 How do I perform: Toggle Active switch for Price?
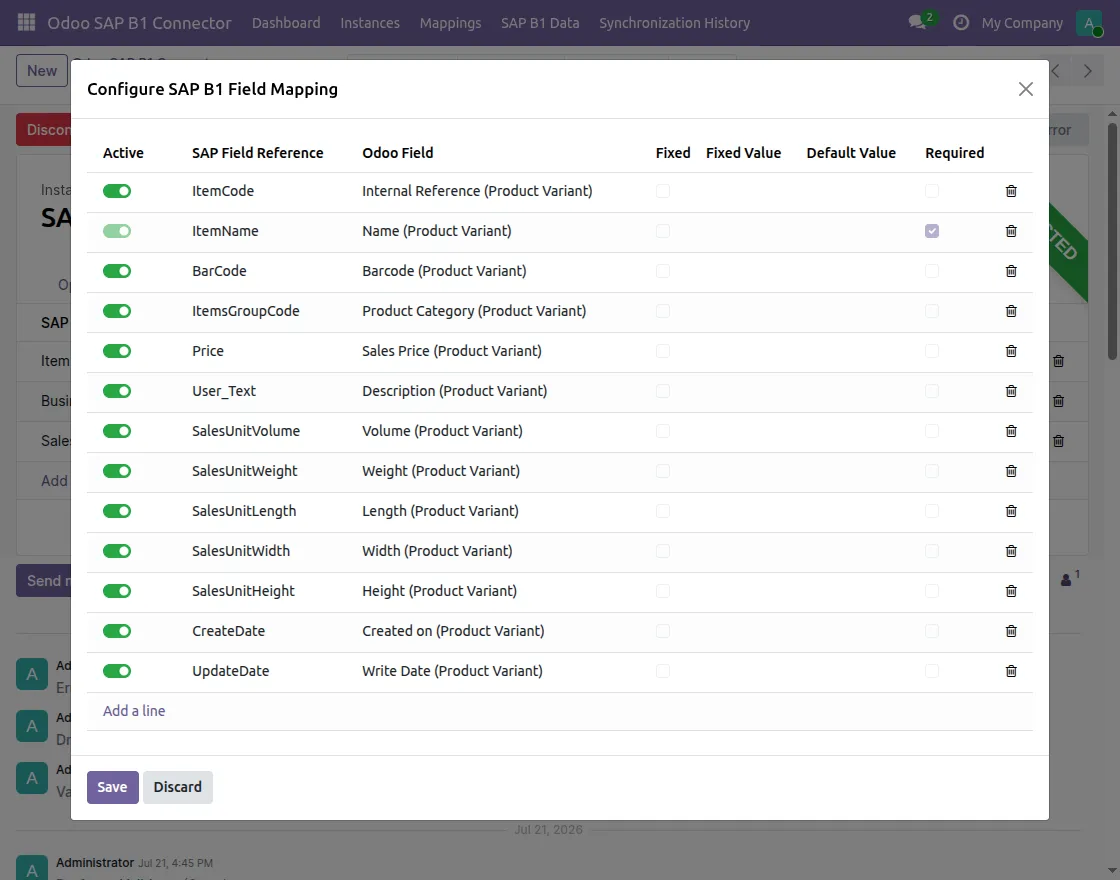pyautogui.click(x=117, y=351)
